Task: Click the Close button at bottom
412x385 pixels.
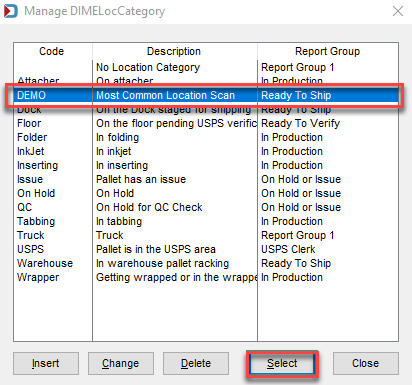Action: pos(366,363)
